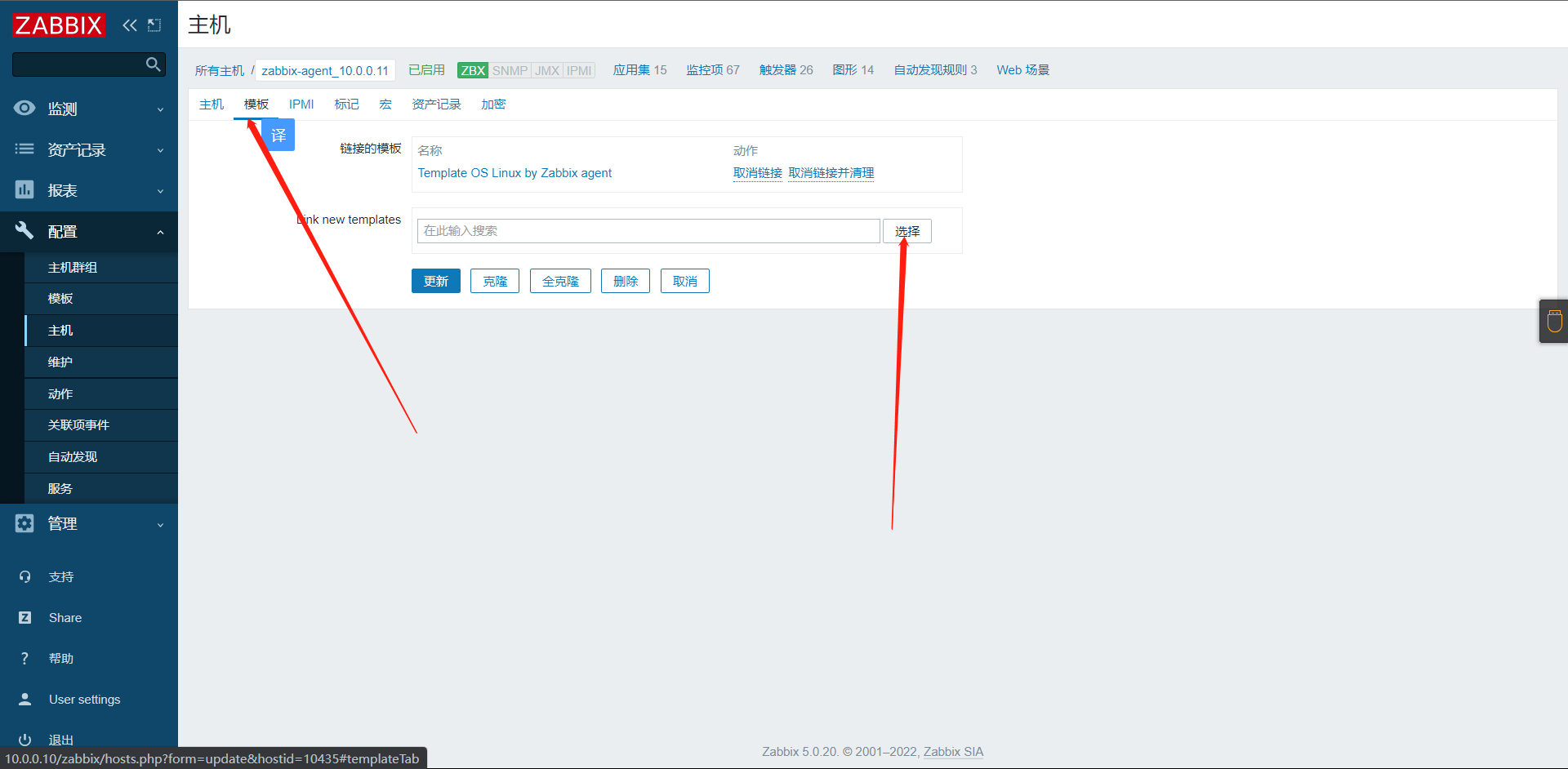Screen dimensions: 1568x769
Task: Click the green ZBX availability badge
Action: point(473,70)
